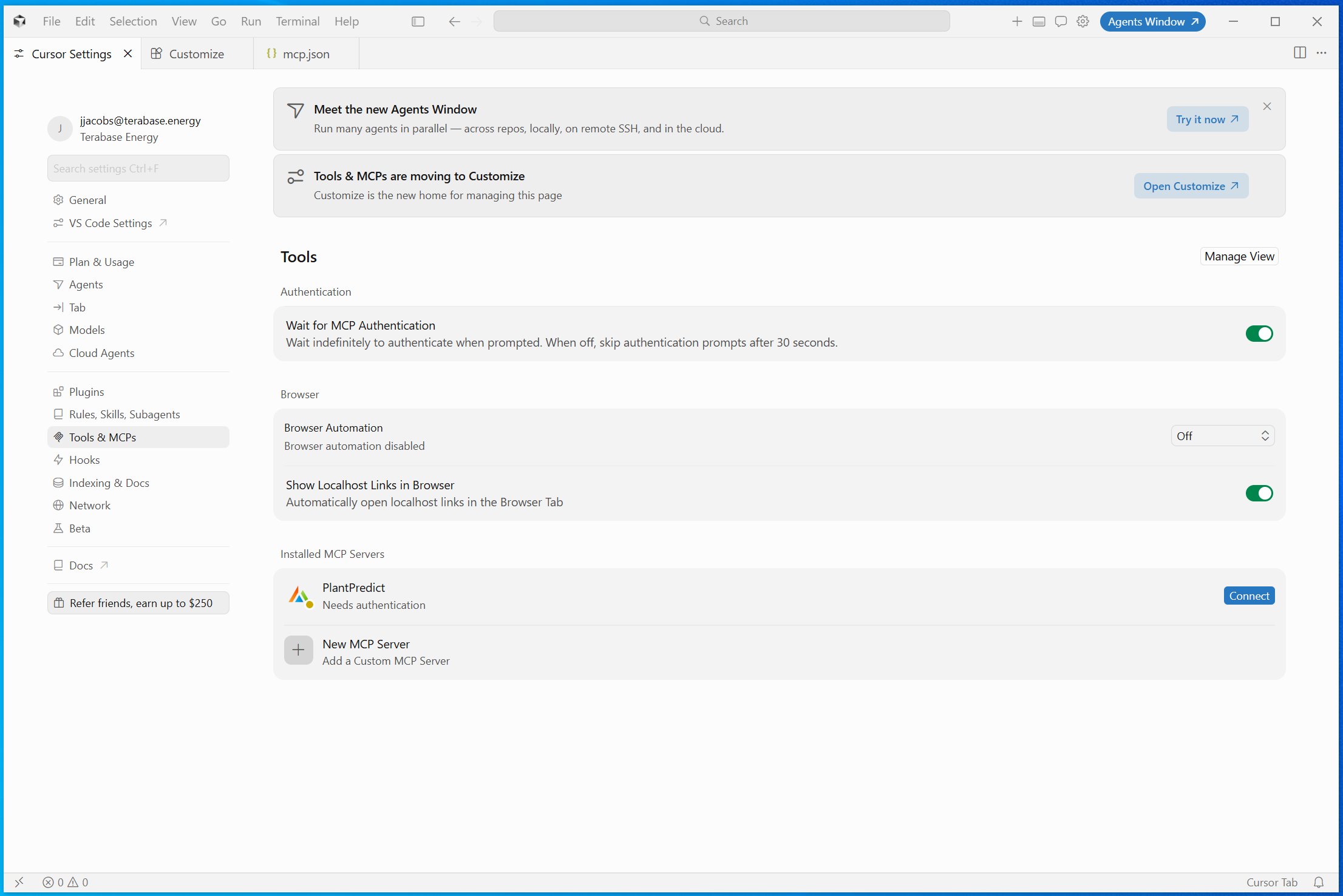Screen dimensions: 1343x896
Task: Select Tools & MCPs in sidebar
Action: tap(138, 437)
